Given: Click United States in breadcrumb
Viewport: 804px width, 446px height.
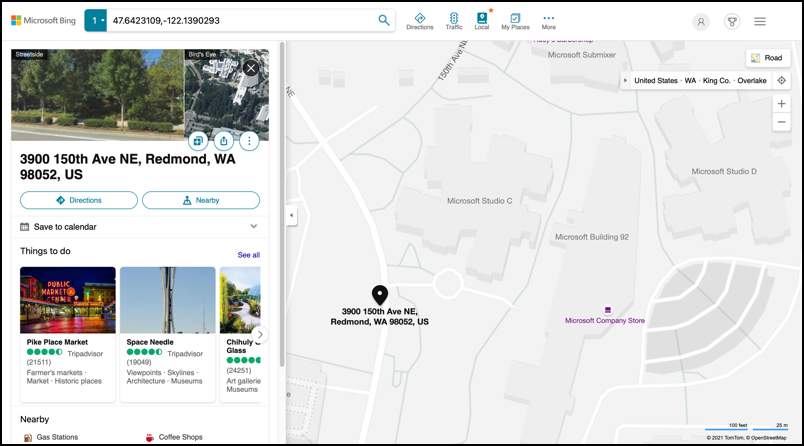Looking at the screenshot, I should click(x=656, y=80).
